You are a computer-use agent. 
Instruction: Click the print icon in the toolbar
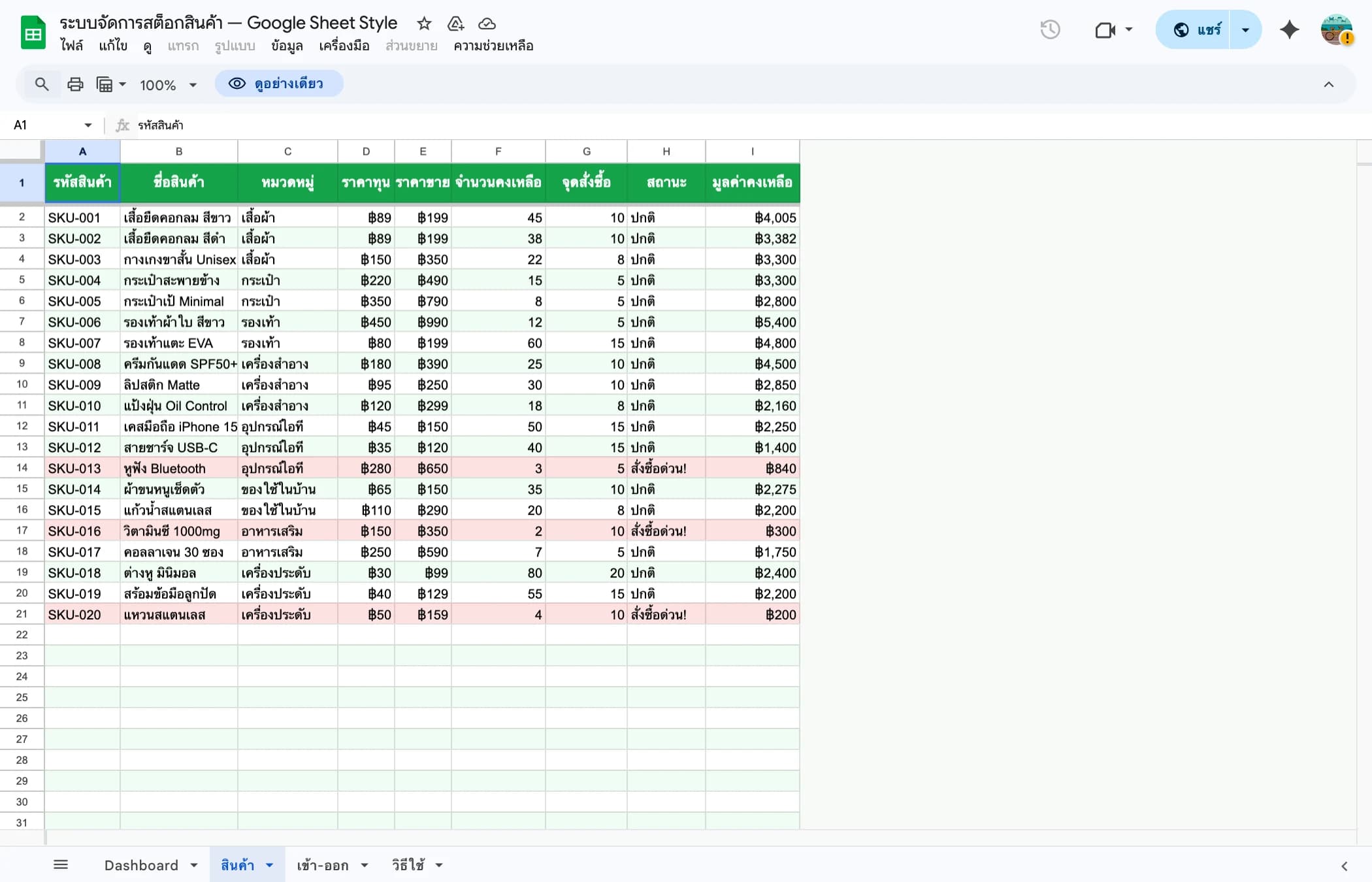[75, 84]
